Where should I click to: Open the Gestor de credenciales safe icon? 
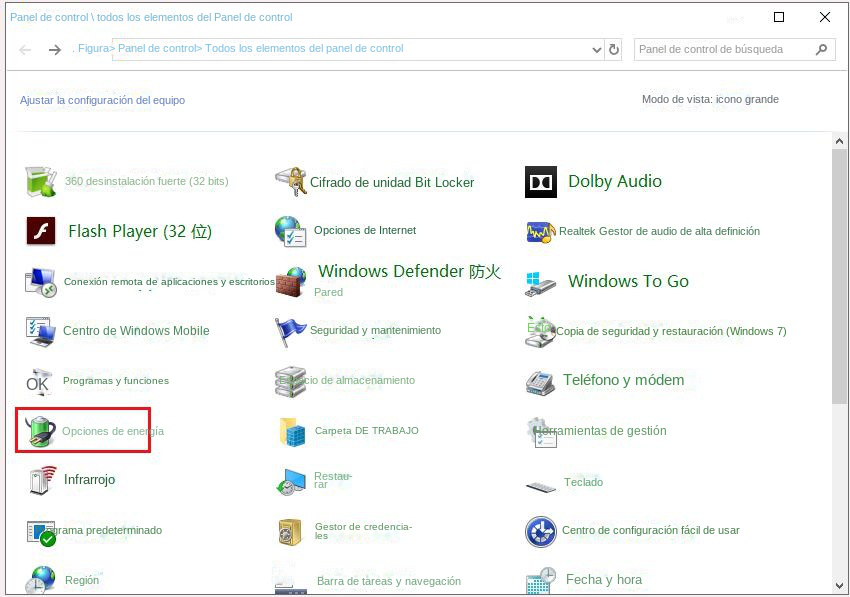pos(293,531)
